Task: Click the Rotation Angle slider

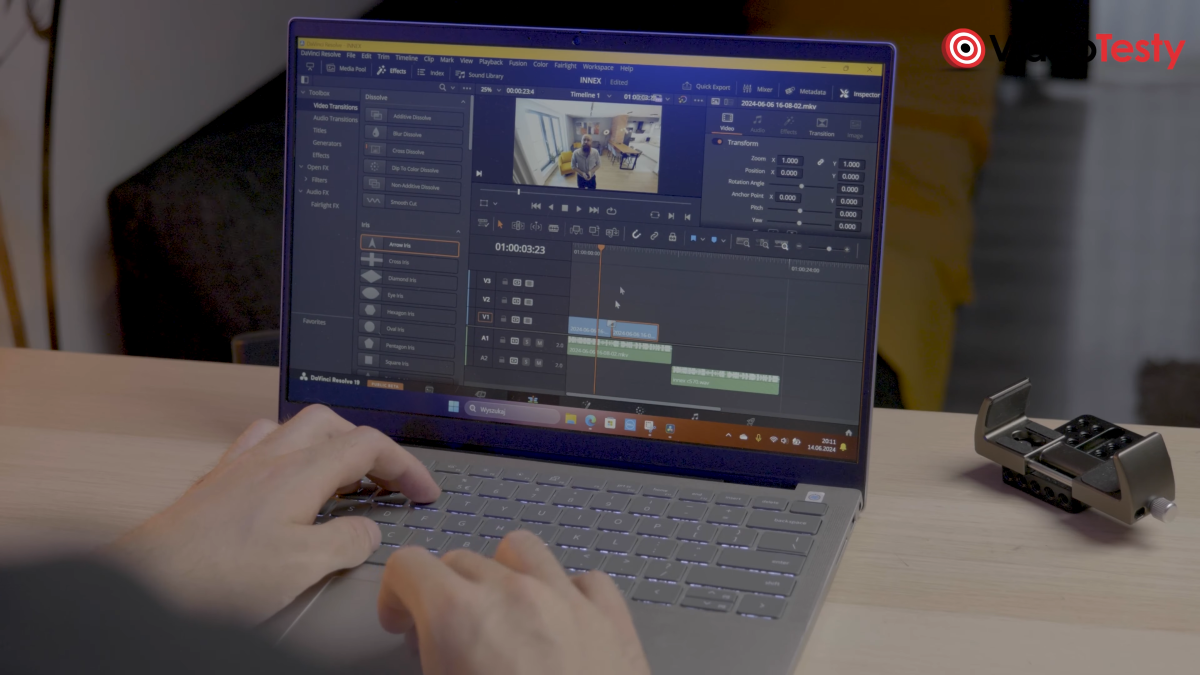Action: (x=801, y=186)
